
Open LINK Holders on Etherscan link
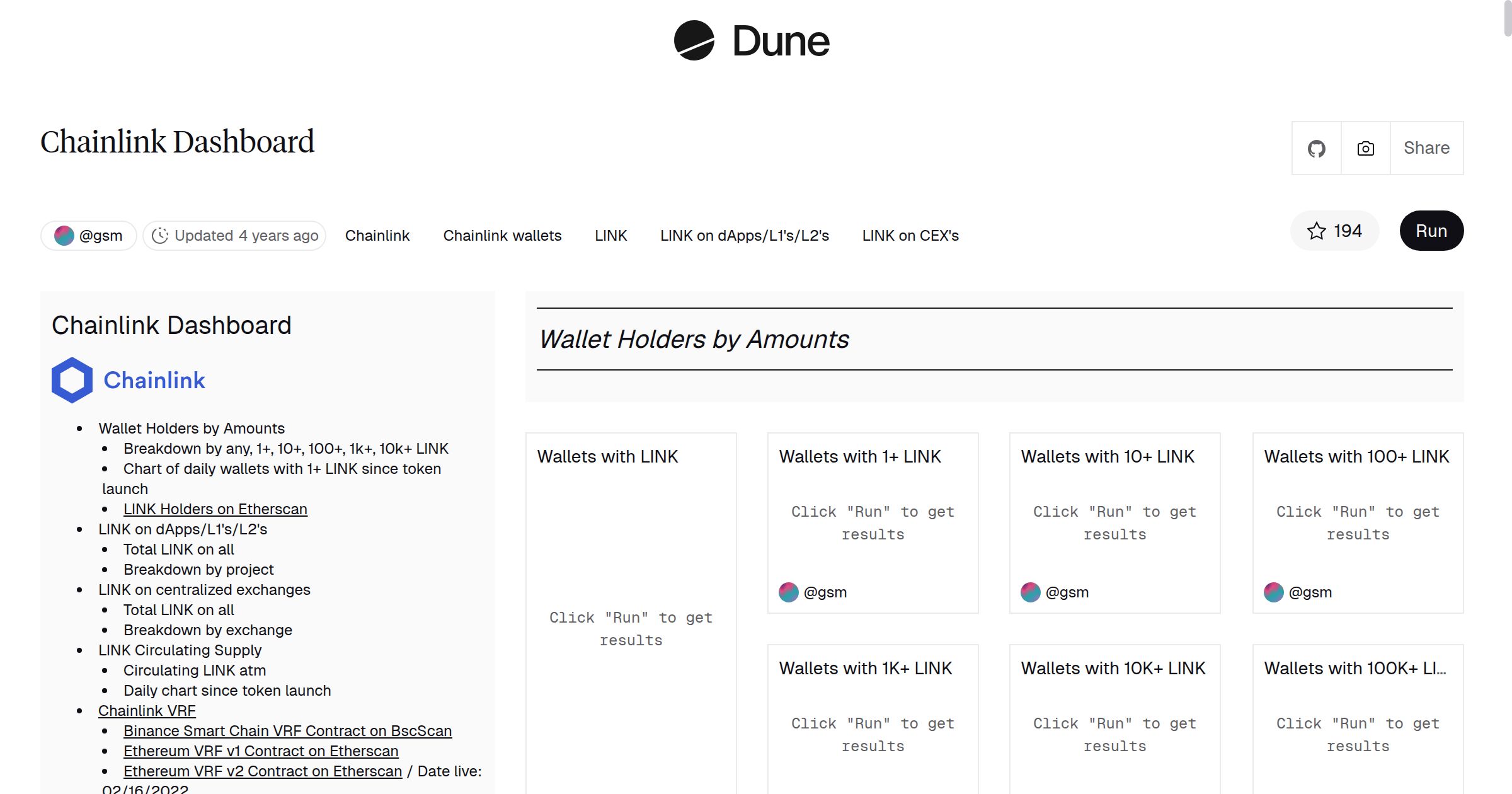pyautogui.click(x=217, y=509)
